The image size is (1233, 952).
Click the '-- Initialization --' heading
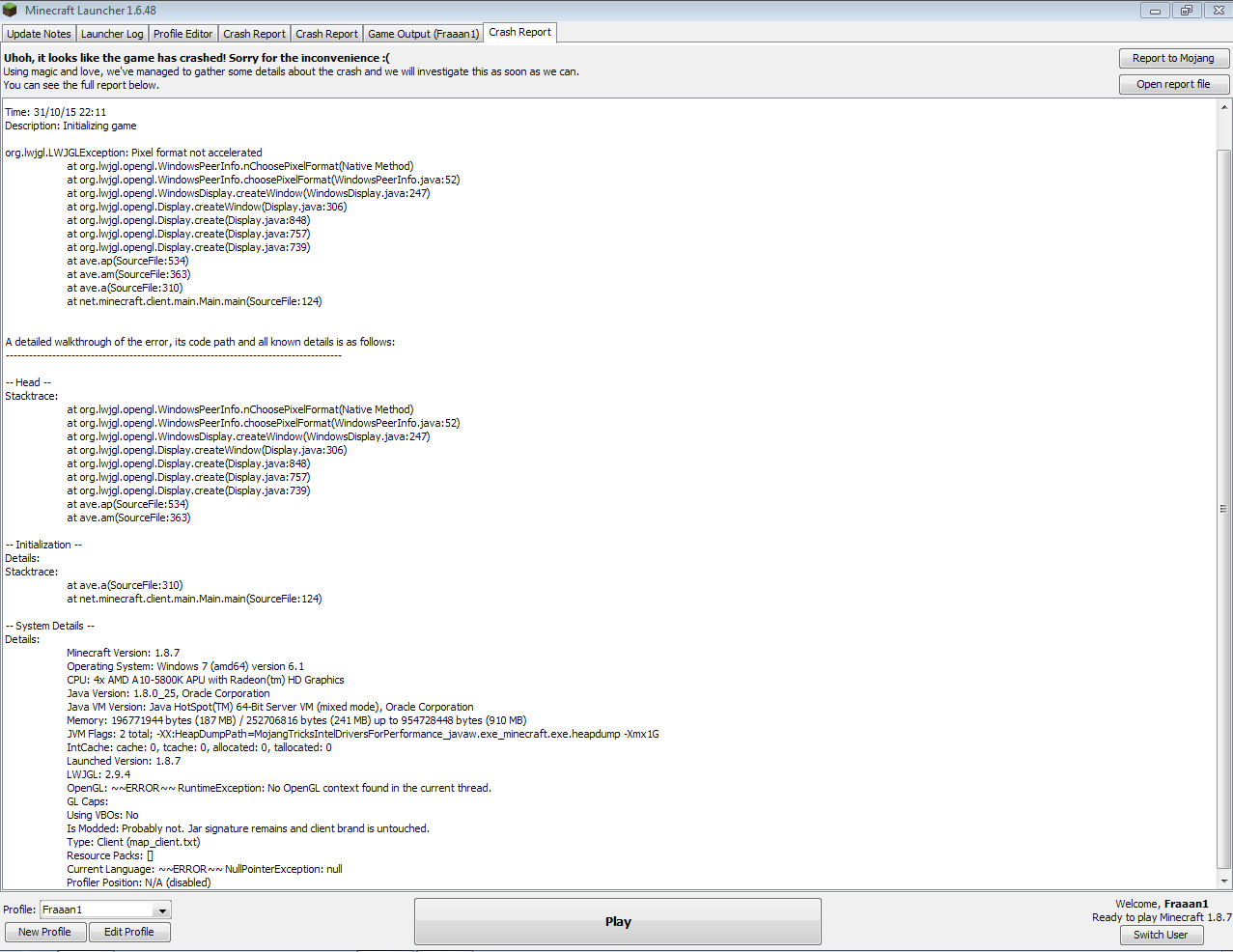click(43, 545)
